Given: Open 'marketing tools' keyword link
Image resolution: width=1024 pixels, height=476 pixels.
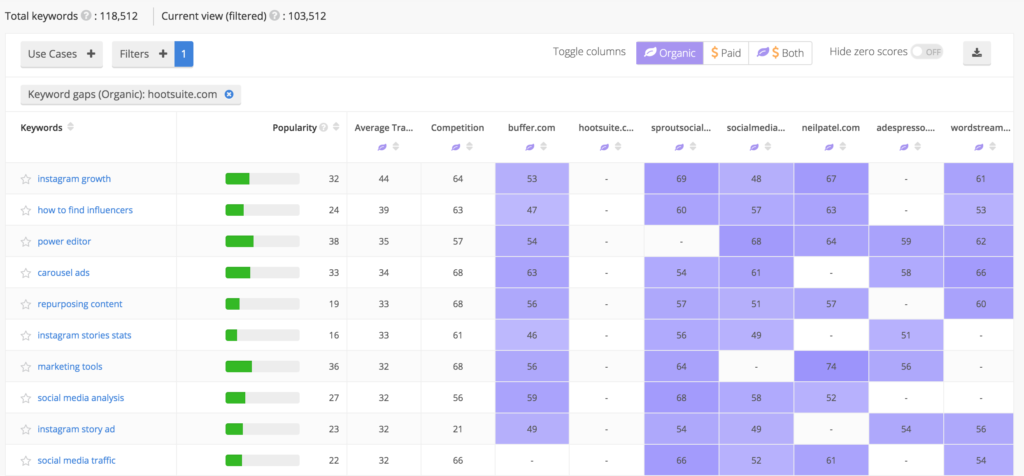Looking at the screenshot, I should (70, 367).
